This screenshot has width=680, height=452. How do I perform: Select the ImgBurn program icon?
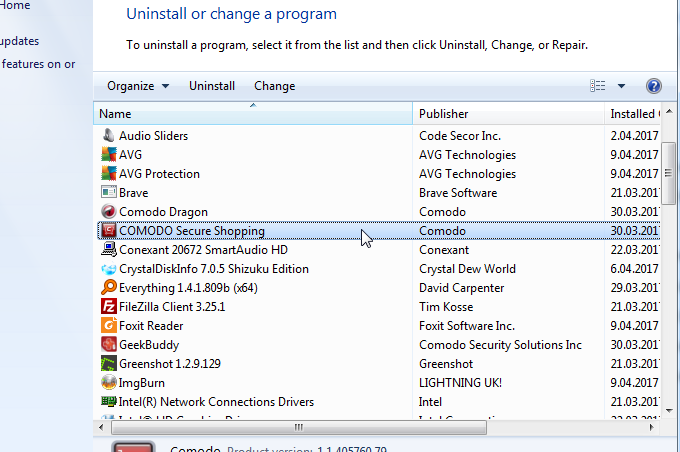(110, 383)
